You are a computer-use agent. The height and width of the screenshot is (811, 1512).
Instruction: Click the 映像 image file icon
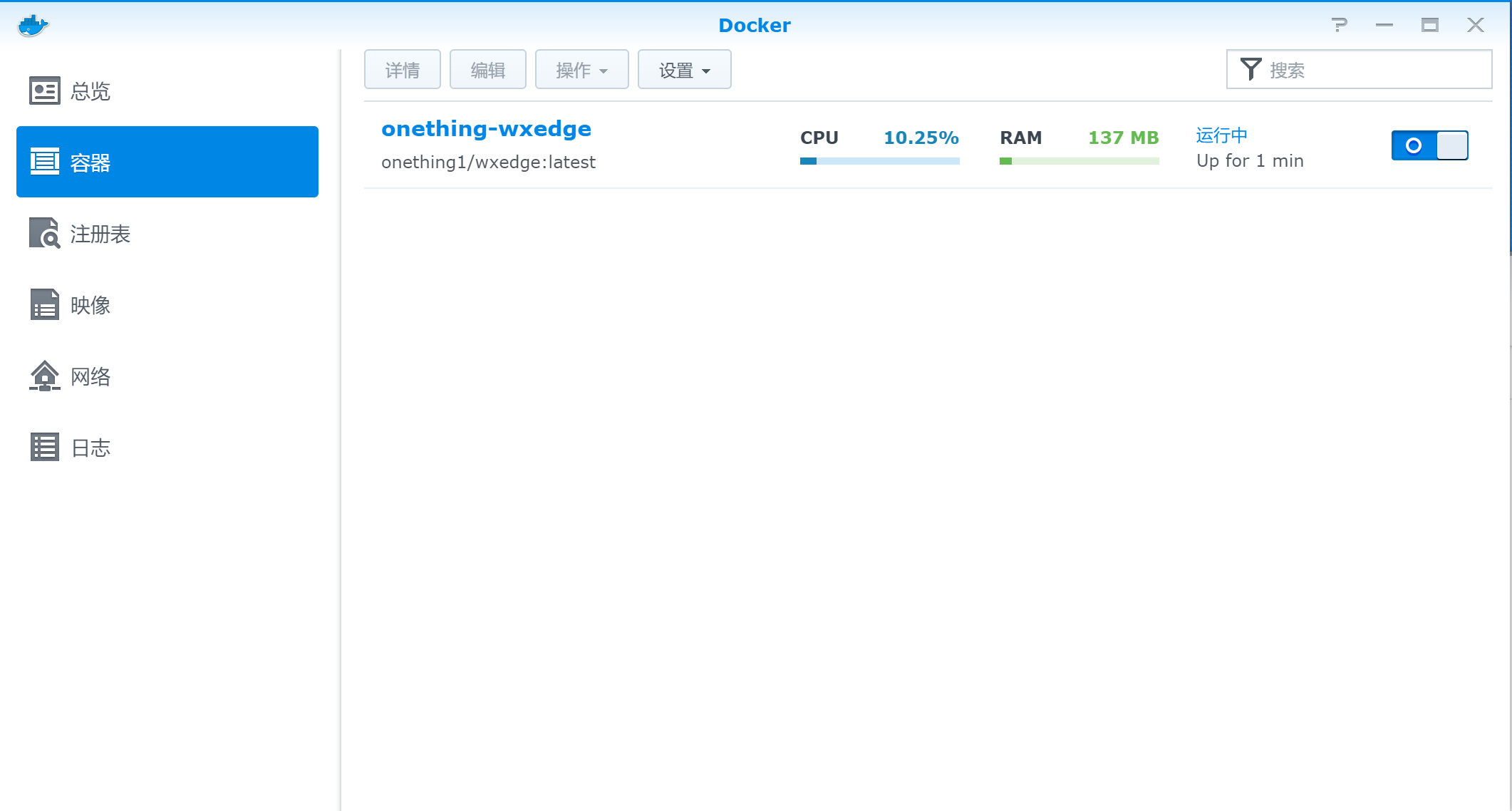tap(44, 304)
